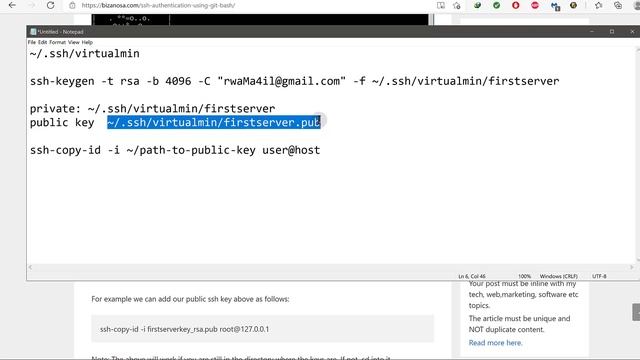Click the 'public key' label text
This screenshot has width=640, height=360.
click(x=62, y=122)
